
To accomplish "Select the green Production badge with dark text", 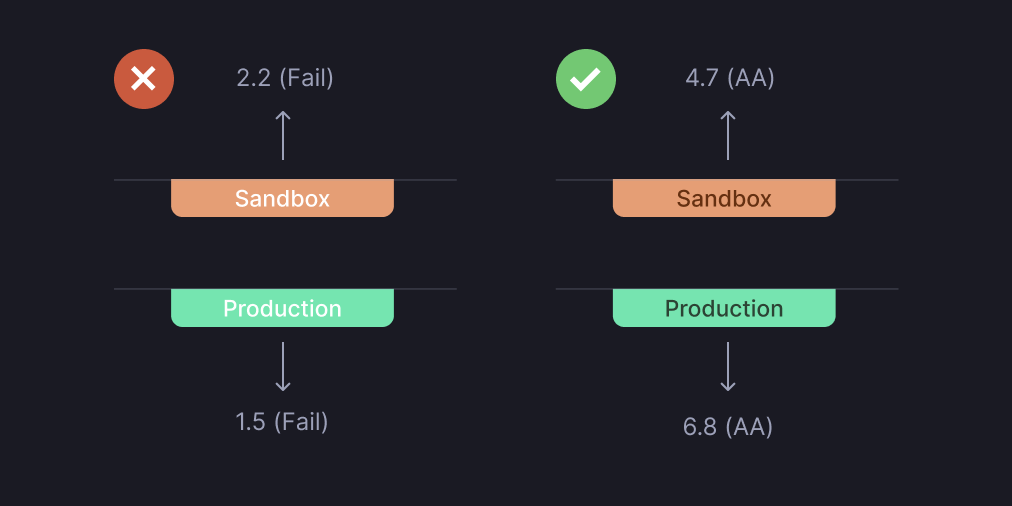I will [x=724, y=308].
